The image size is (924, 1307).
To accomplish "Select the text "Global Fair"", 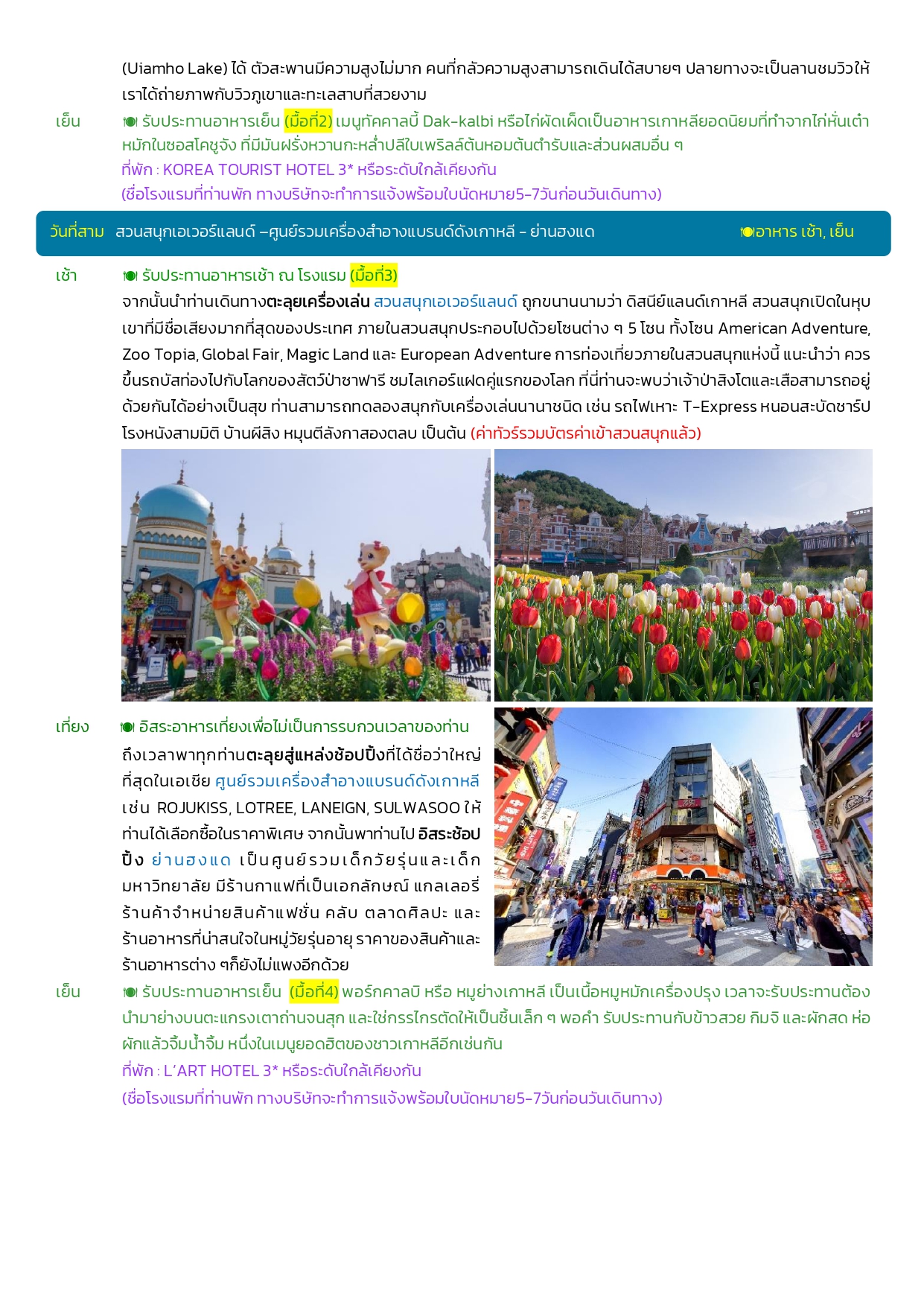I will 241,354.
